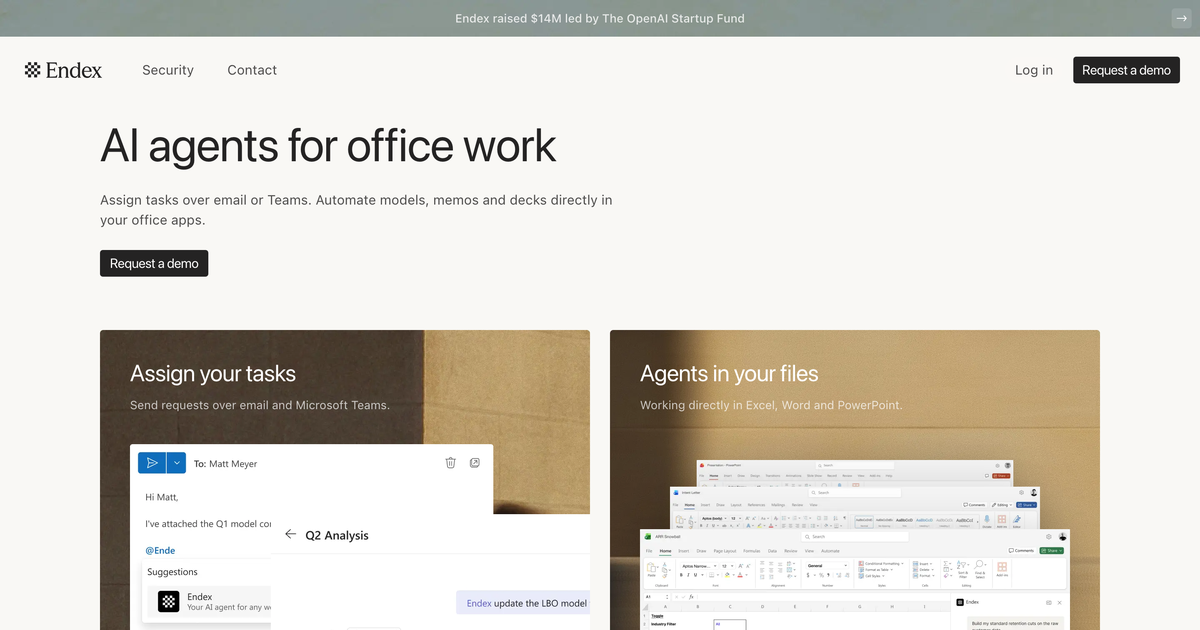Click the arrow icon in the announcement banner
Viewport: 1200px width, 630px height.
click(x=1181, y=18)
